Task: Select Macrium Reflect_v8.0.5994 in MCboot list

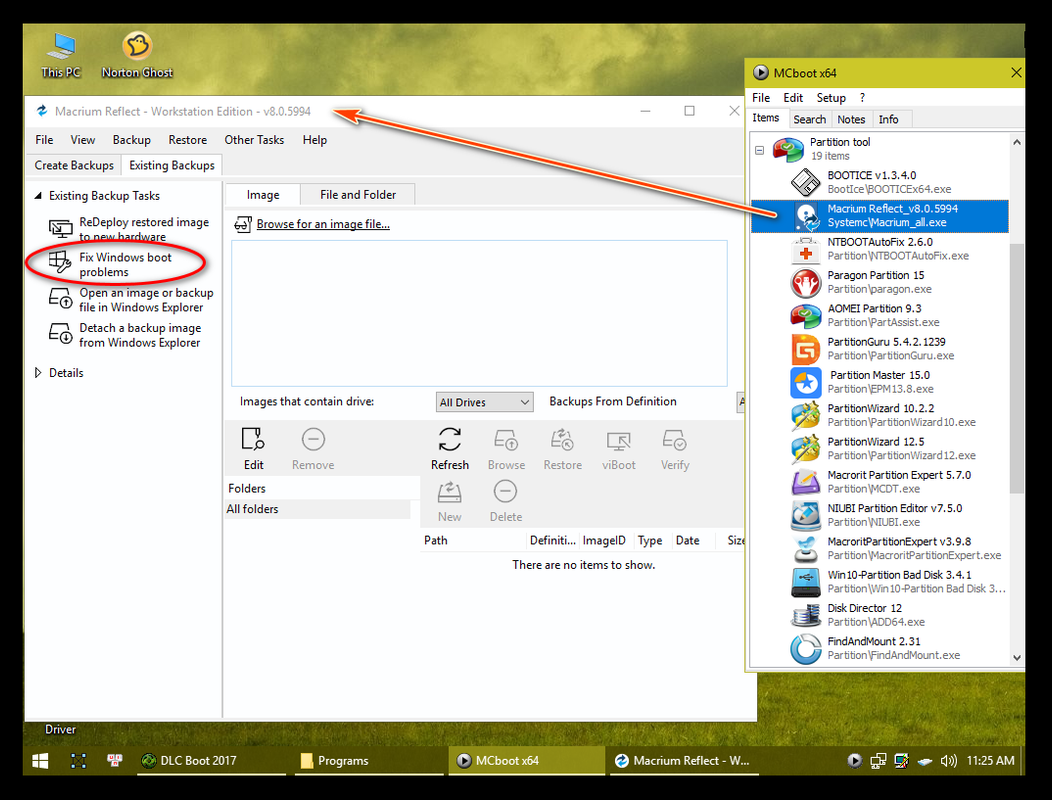Action: coord(880,215)
